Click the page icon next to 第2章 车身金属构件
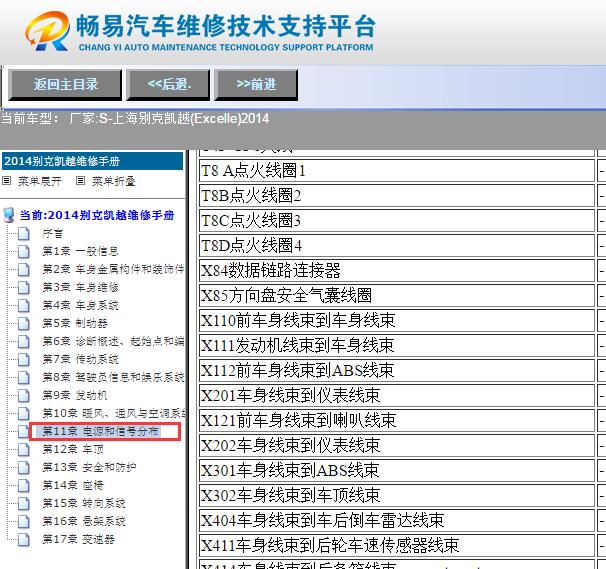 point(24,269)
